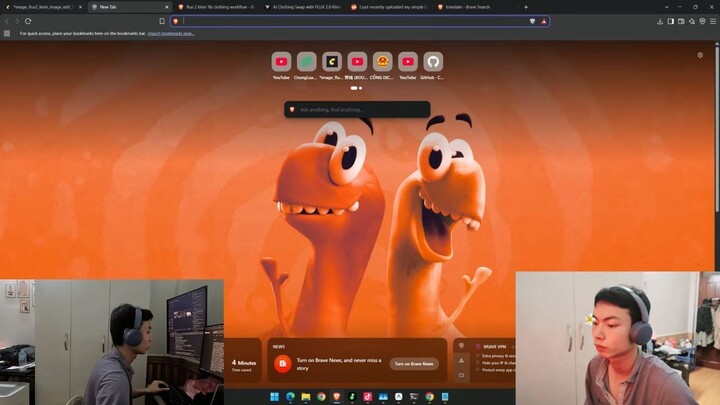Switch to second page of top sites

tap(360, 88)
